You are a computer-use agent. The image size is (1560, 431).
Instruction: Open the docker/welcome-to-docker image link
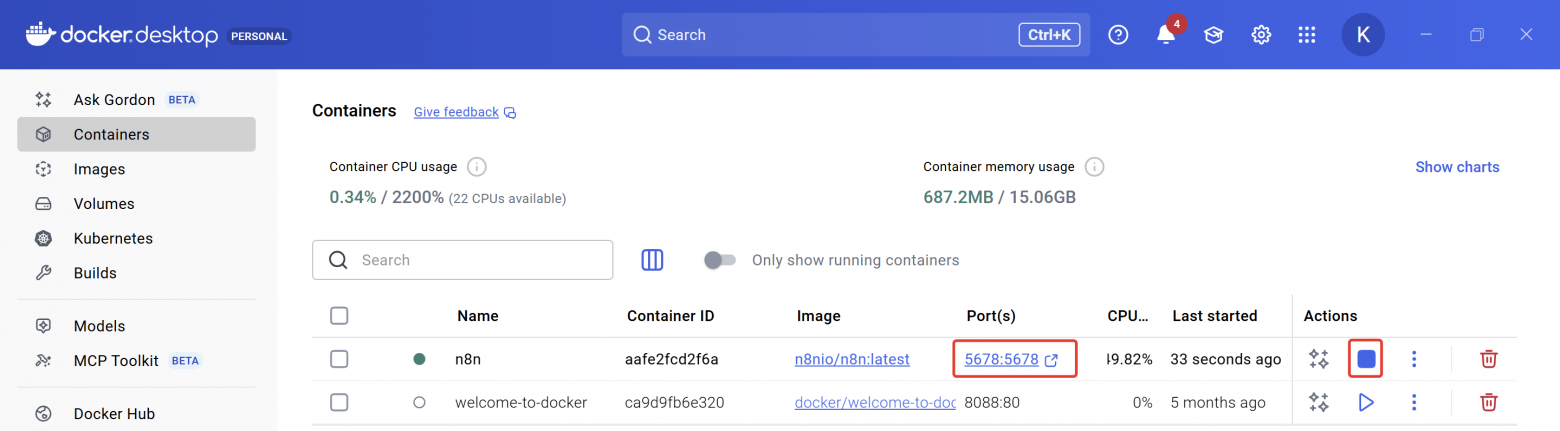875,403
